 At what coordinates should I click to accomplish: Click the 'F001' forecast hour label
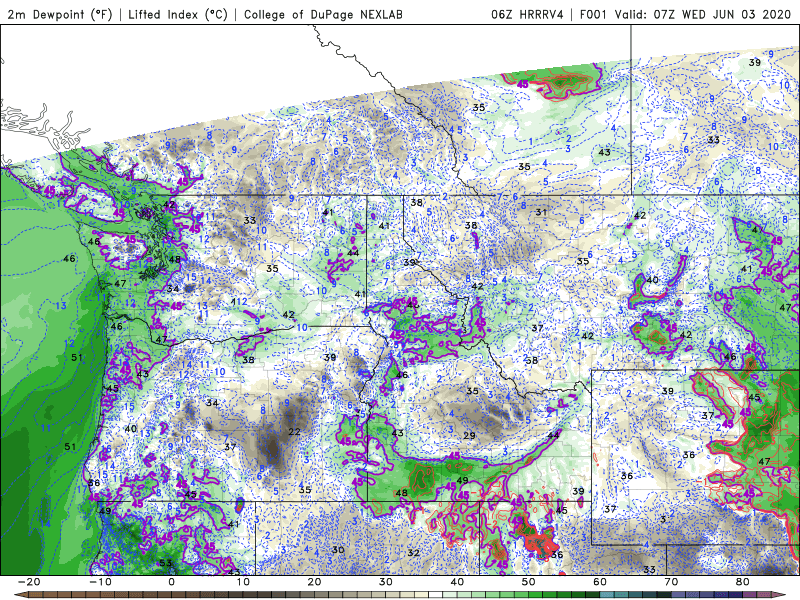[x=593, y=15]
